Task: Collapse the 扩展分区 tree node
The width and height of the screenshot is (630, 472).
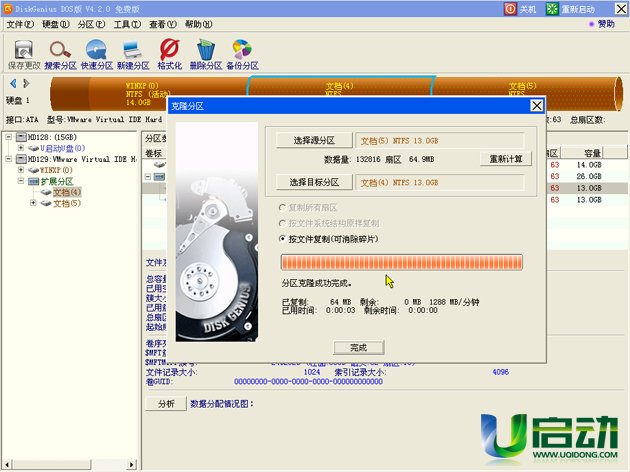Action: (x=21, y=181)
